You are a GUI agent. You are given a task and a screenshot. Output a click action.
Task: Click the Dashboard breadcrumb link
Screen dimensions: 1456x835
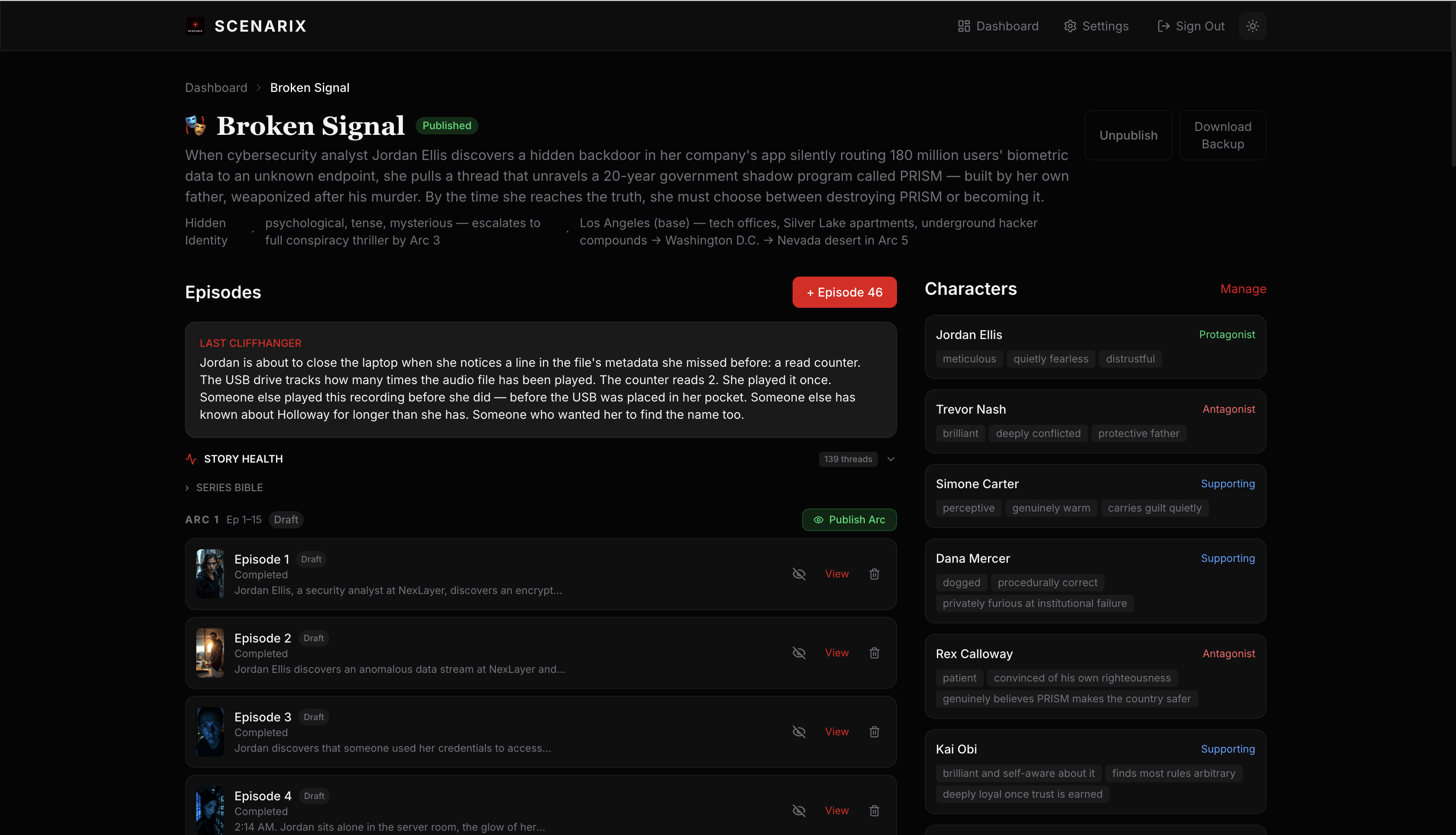pos(216,88)
